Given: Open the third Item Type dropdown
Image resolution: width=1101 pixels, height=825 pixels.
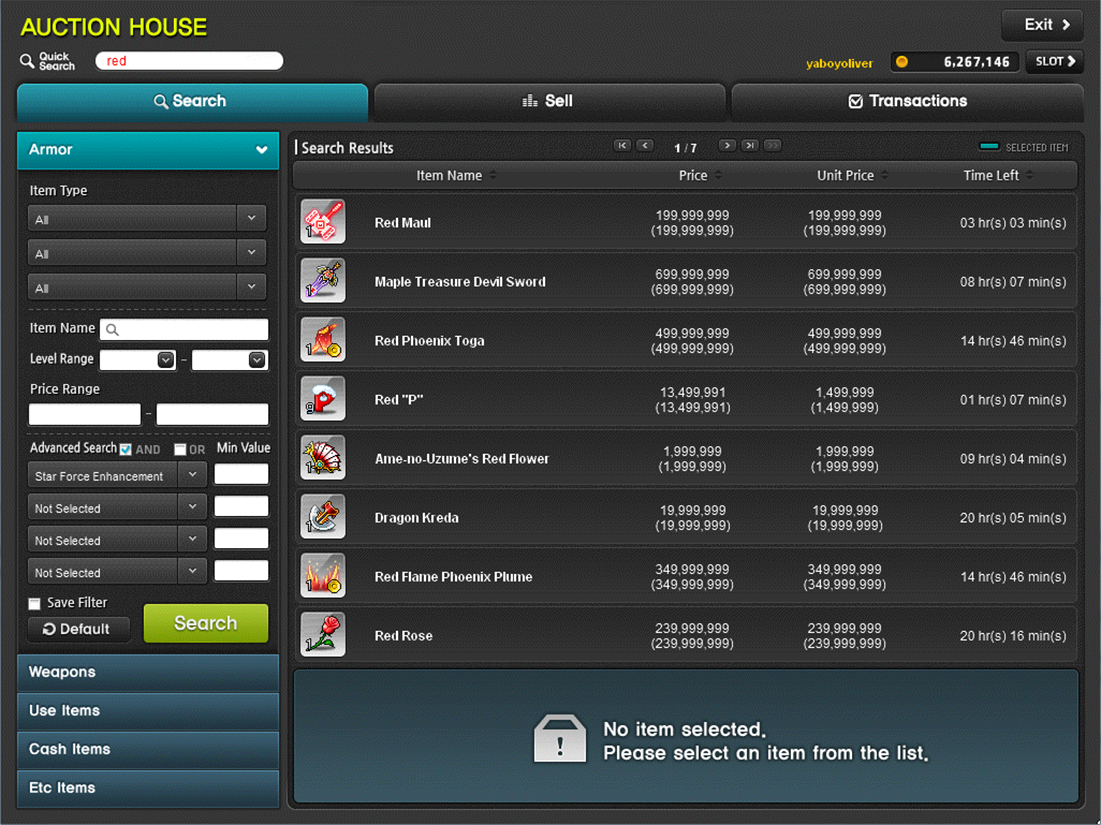Looking at the screenshot, I should (251, 286).
